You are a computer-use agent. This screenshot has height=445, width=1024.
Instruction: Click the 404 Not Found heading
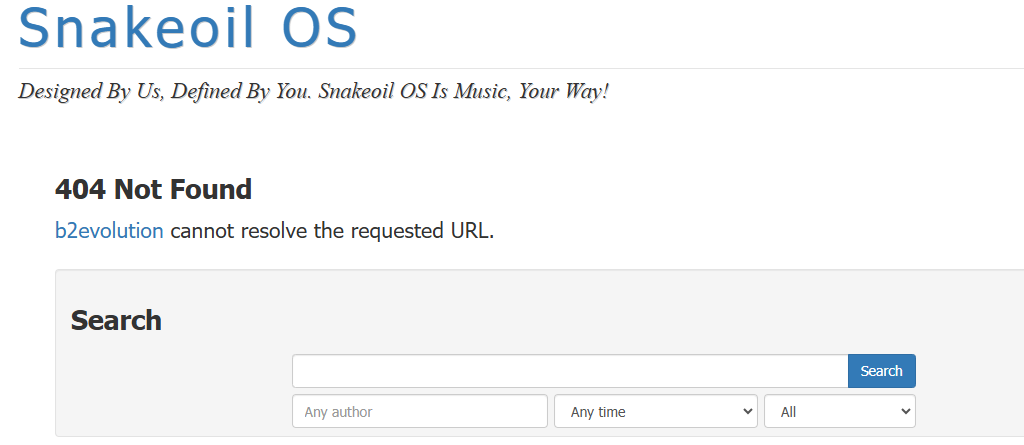click(153, 190)
